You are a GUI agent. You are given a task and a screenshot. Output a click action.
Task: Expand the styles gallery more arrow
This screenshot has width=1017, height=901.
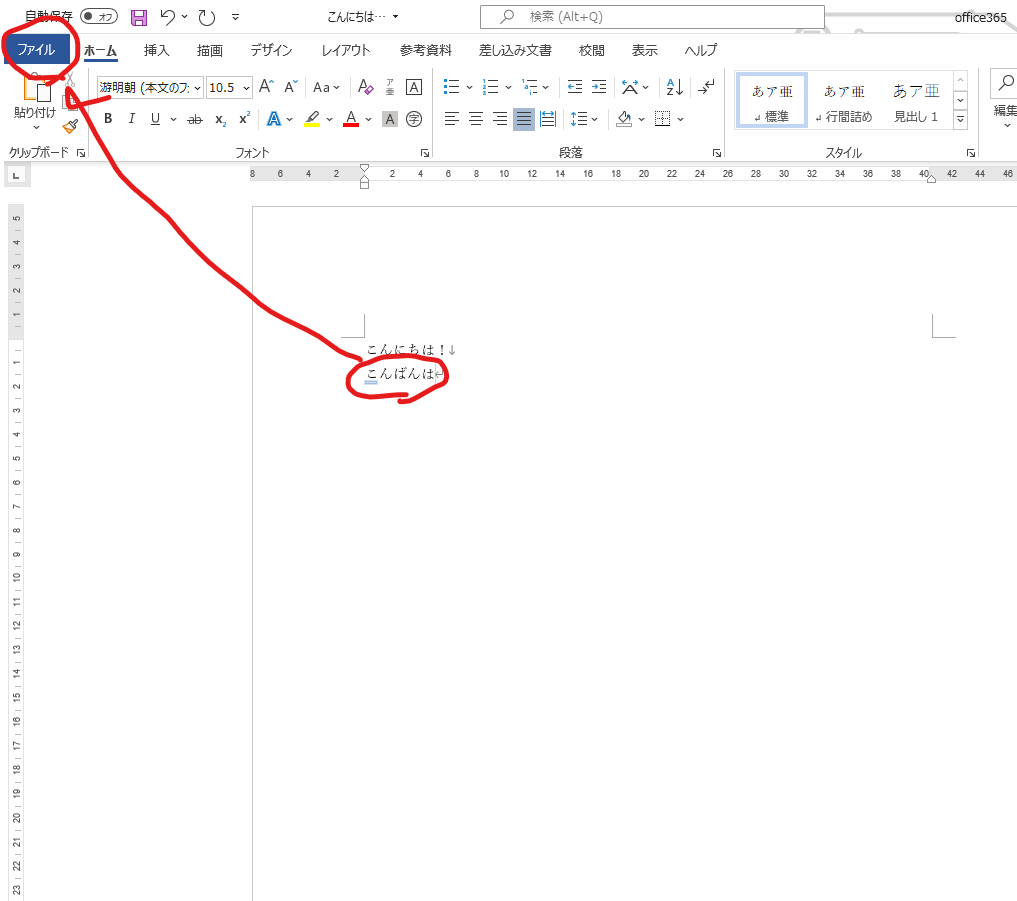point(960,120)
